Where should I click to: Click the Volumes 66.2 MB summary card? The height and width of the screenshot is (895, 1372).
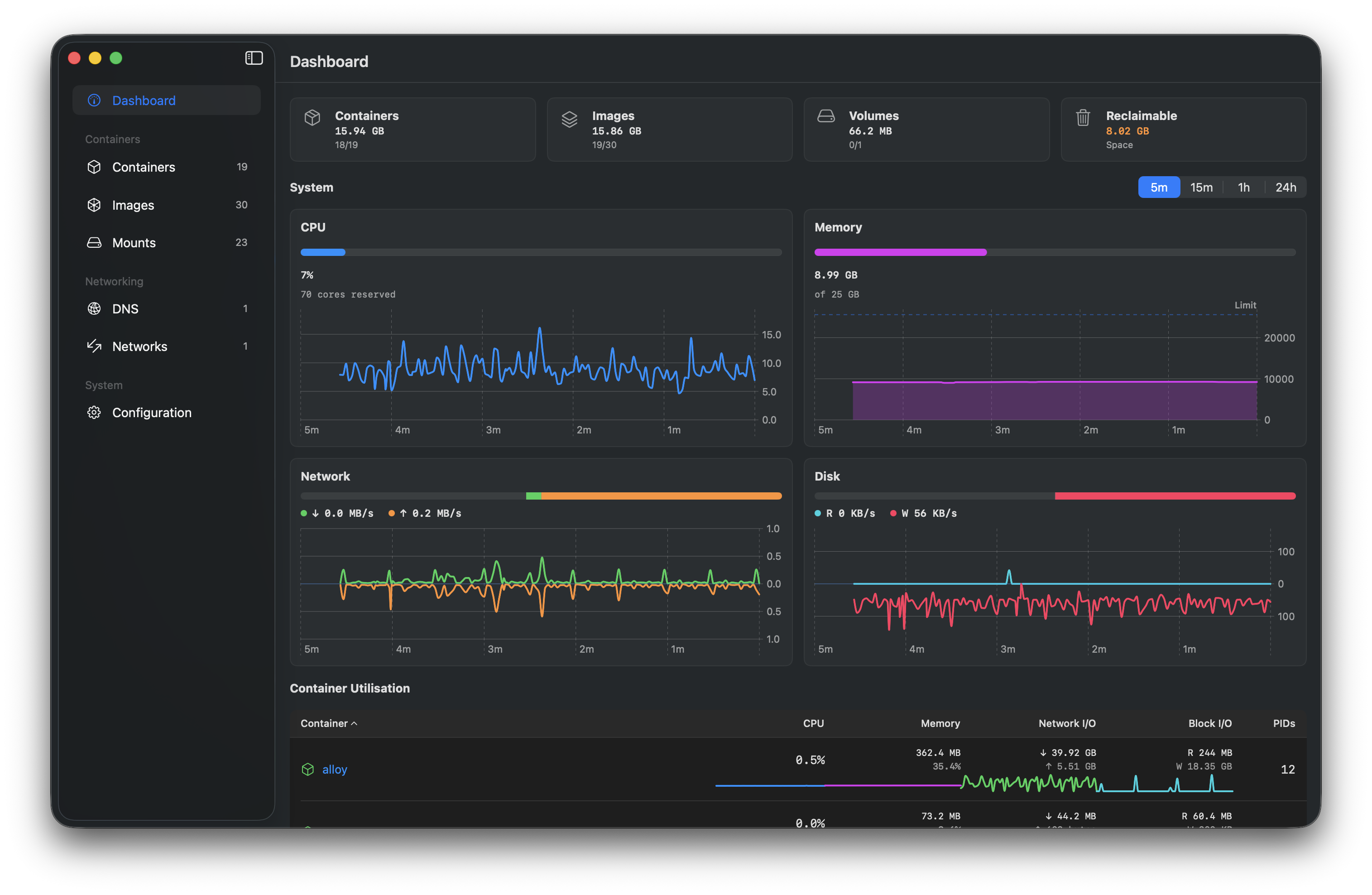(x=926, y=129)
